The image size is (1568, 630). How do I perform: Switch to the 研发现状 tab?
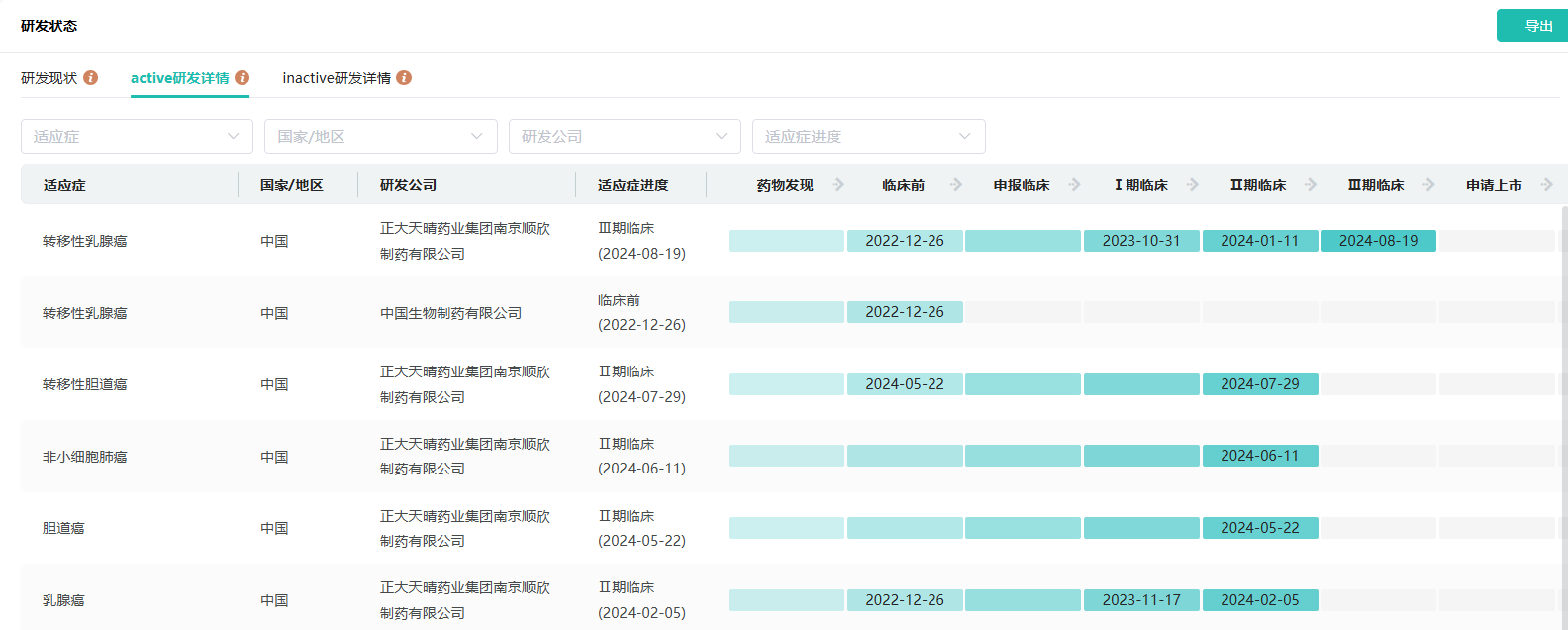click(49, 78)
